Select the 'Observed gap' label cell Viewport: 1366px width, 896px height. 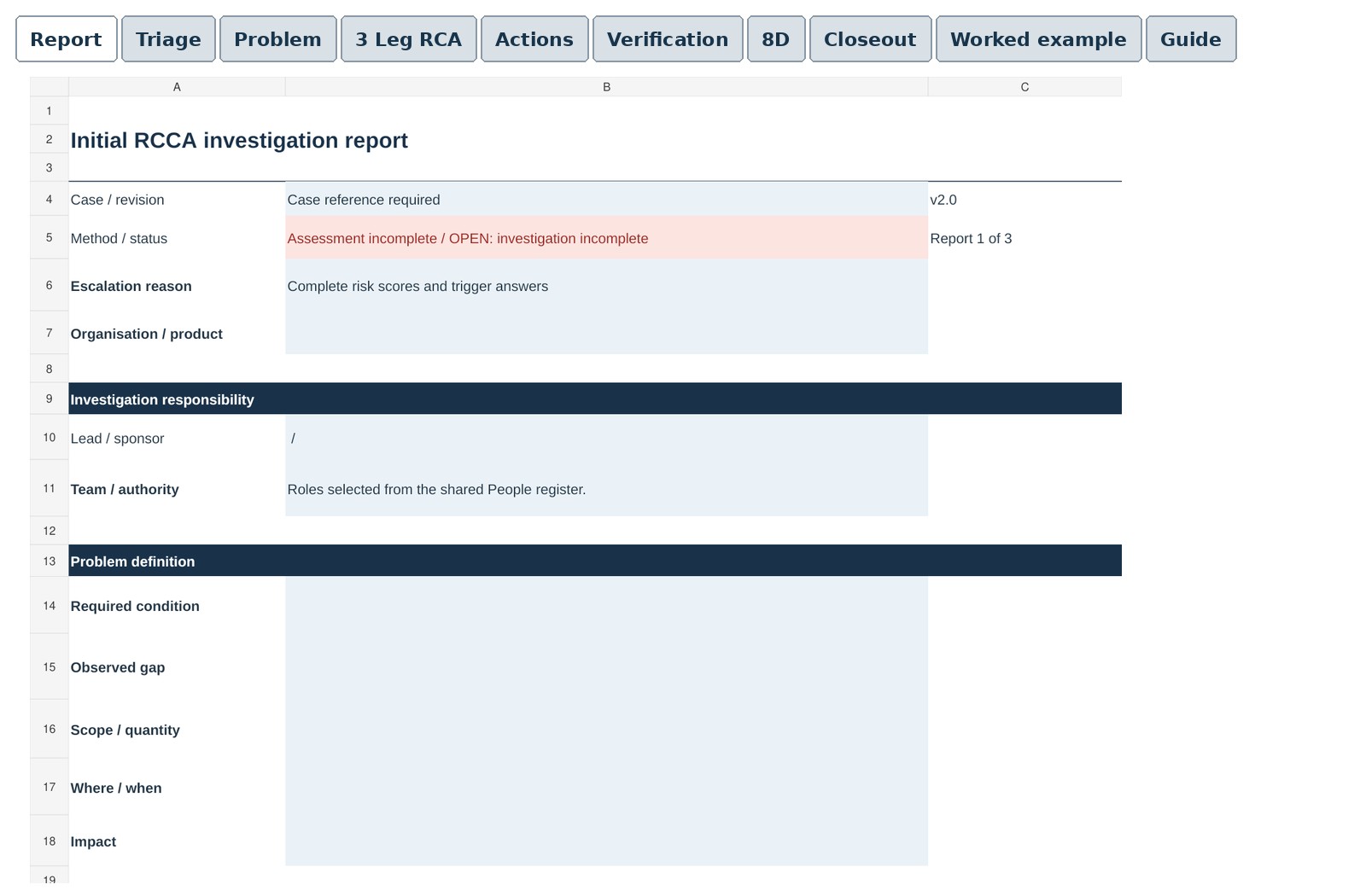tap(177, 667)
